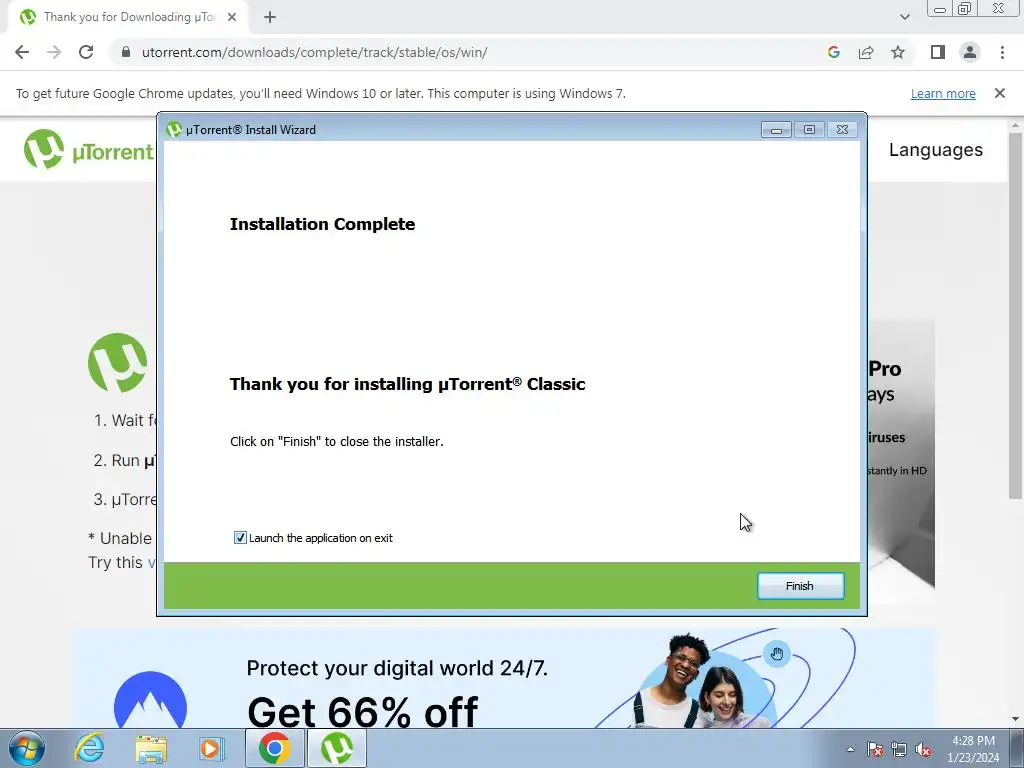This screenshot has width=1024, height=768.
Task: Open Windows Explorer from taskbar
Action: (151, 748)
